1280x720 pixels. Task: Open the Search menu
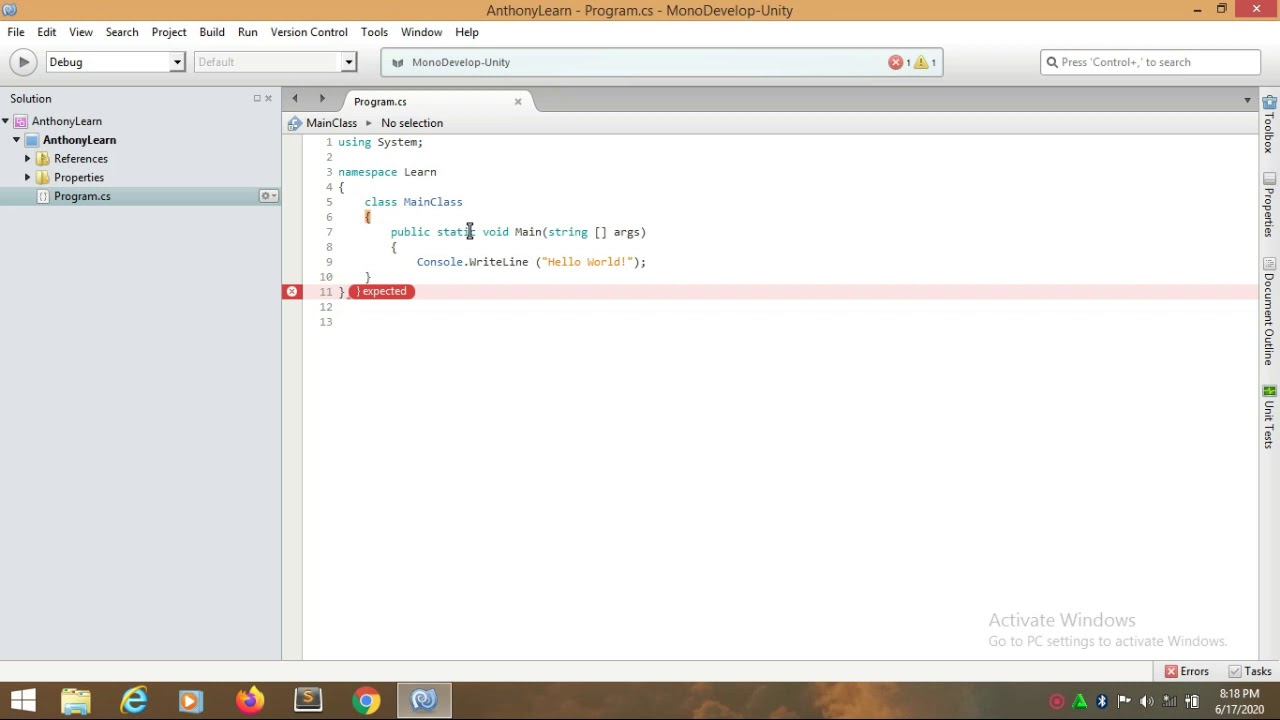[x=122, y=32]
